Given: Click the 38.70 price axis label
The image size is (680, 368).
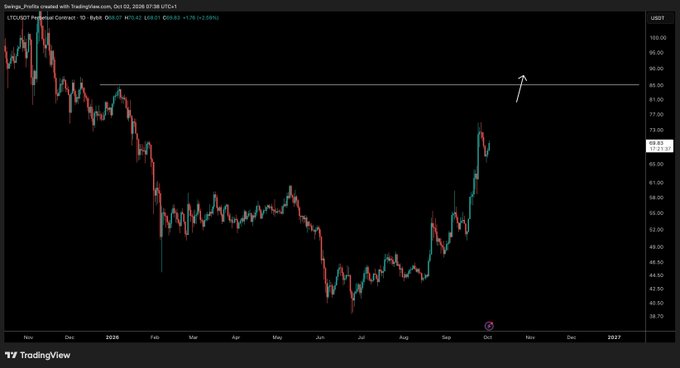Looking at the screenshot, I should (x=657, y=316).
